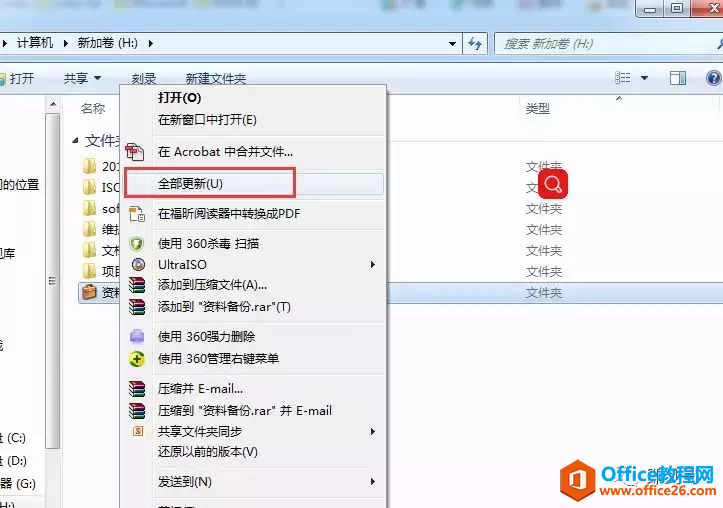Viewport: 723px width, 508px height.
Task: Click the ISO folder icon
Action: pyautogui.click(x=89, y=187)
